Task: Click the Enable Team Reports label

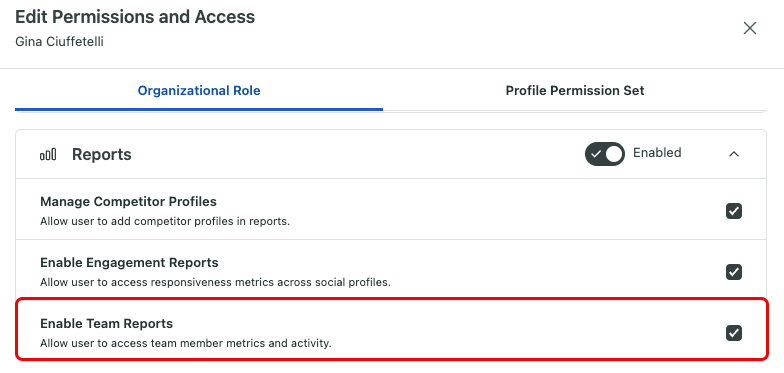Action: click(x=106, y=324)
